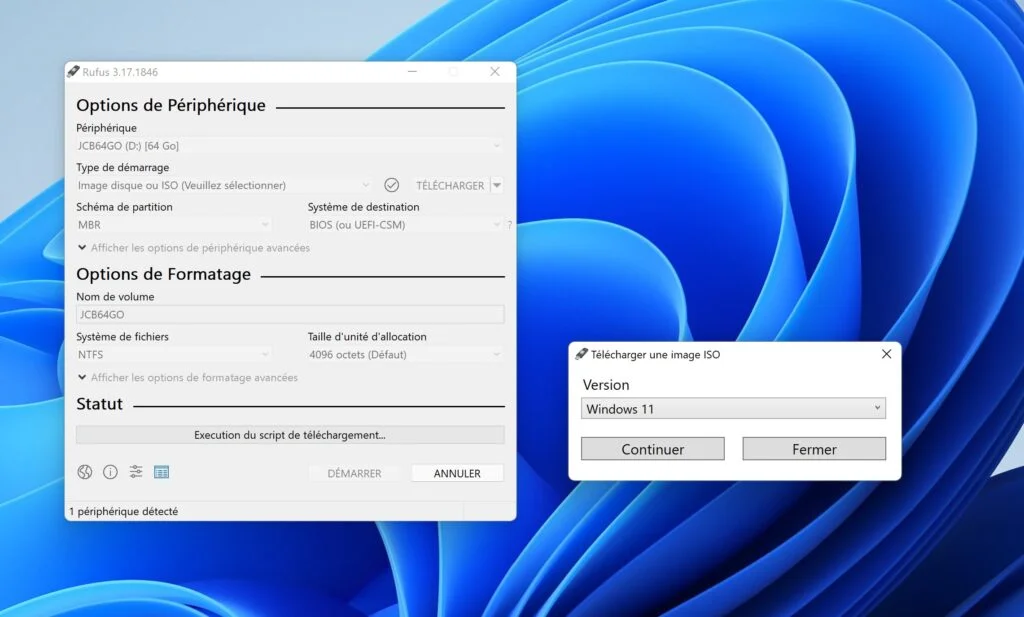The image size is (1024, 617).
Task: Click the Rufus app icon in title bar
Action: coord(73,72)
